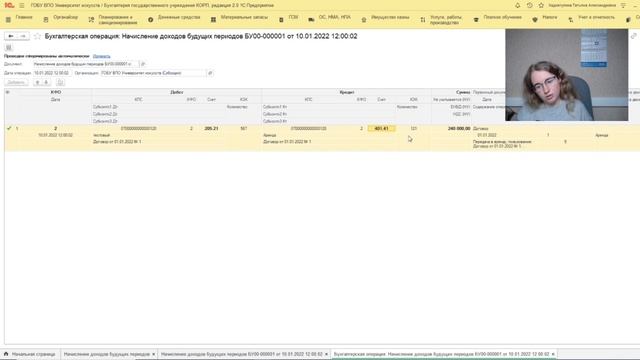640x360 pixels.
Task: Click the Услуги, работы, производство icon
Action: pyautogui.click(x=422, y=20)
